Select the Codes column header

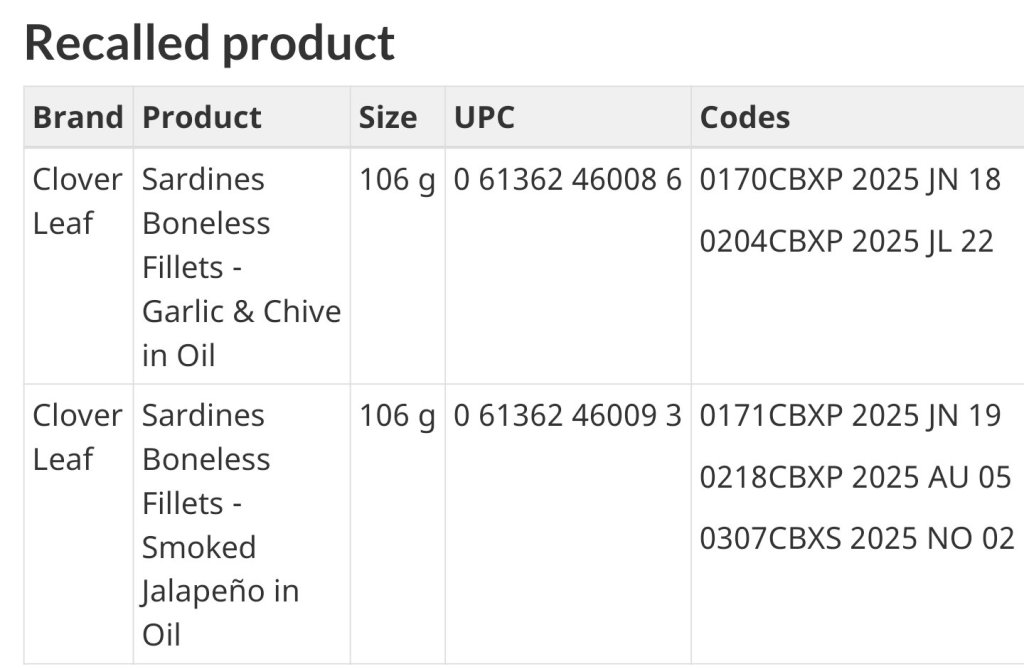click(745, 117)
